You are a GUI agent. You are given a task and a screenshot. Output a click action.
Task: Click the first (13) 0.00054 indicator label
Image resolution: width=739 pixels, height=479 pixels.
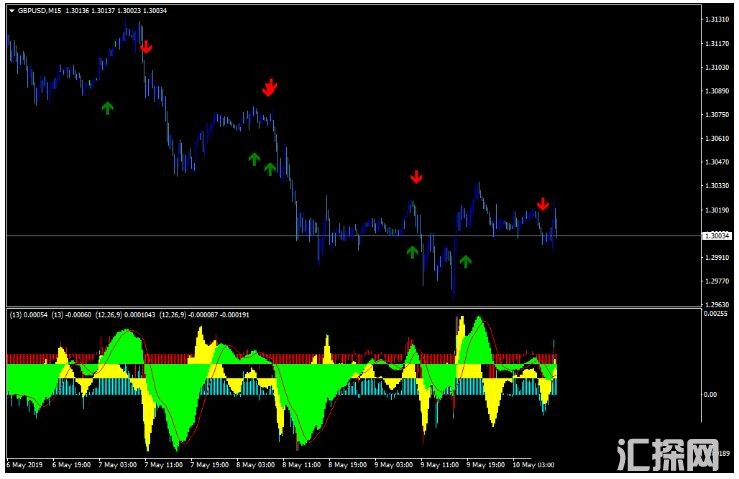[x=29, y=314]
